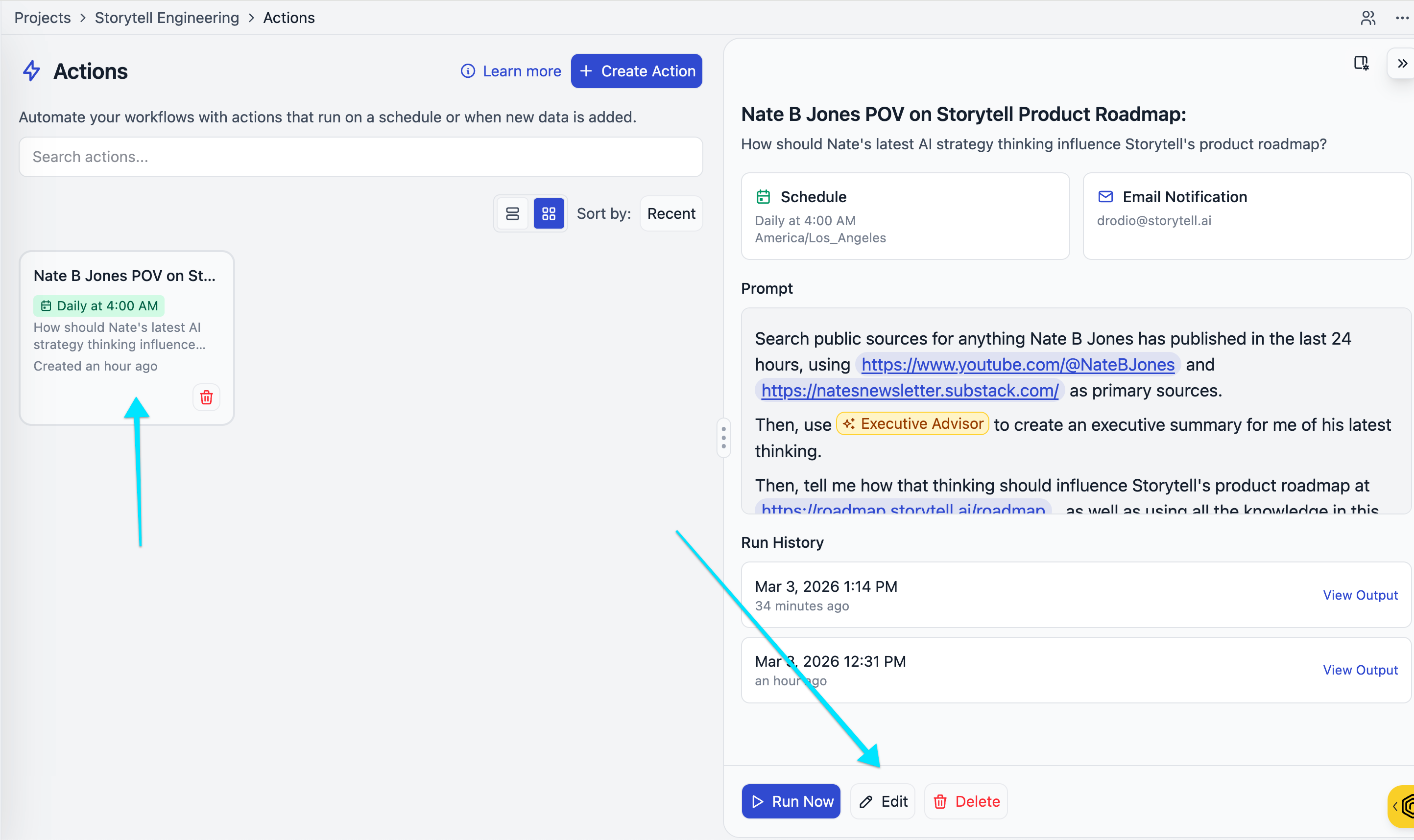This screenshot has width=1414, height=840.
Task: Click the play icon in Run Now
Action: (x=758, y=801)
